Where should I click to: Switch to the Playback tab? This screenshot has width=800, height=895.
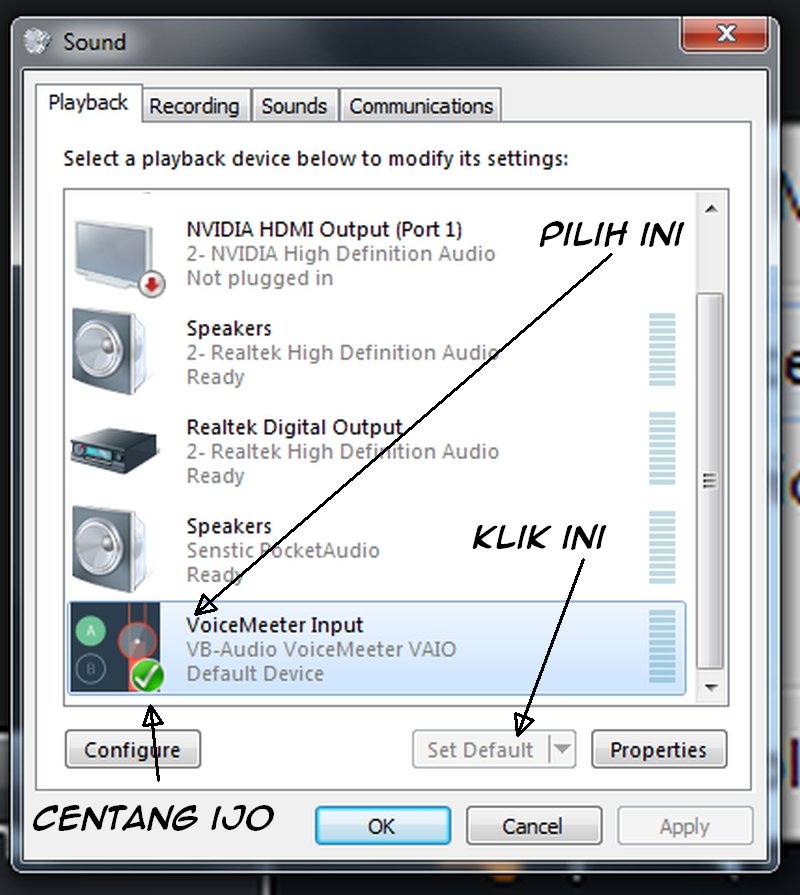88,103
